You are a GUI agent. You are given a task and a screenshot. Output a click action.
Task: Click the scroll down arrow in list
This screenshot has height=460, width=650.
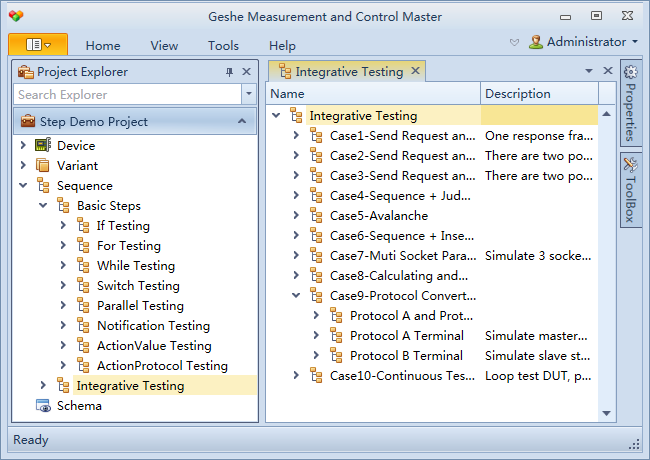pos(606,413)
